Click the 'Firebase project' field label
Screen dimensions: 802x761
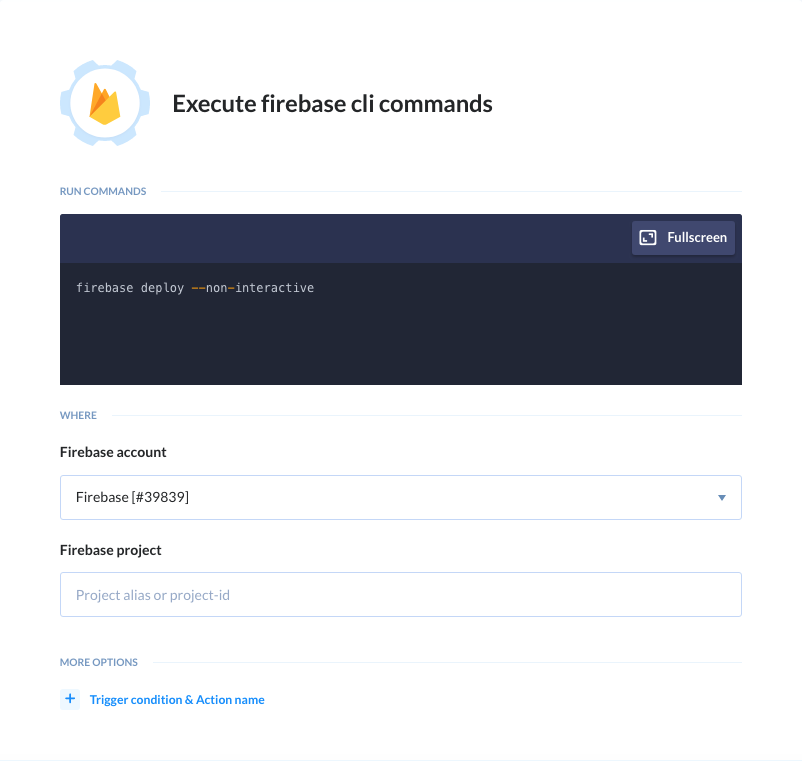[x=110, y=550]
